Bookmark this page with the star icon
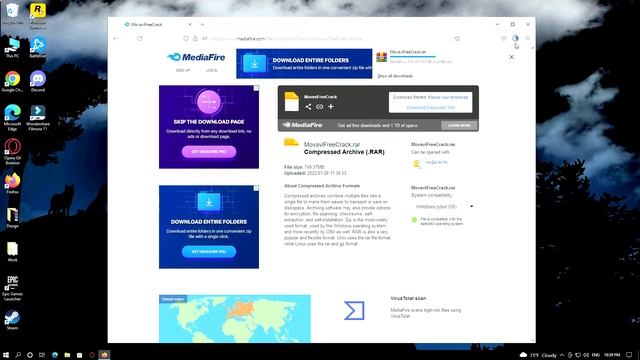 [x=457, y=38]
